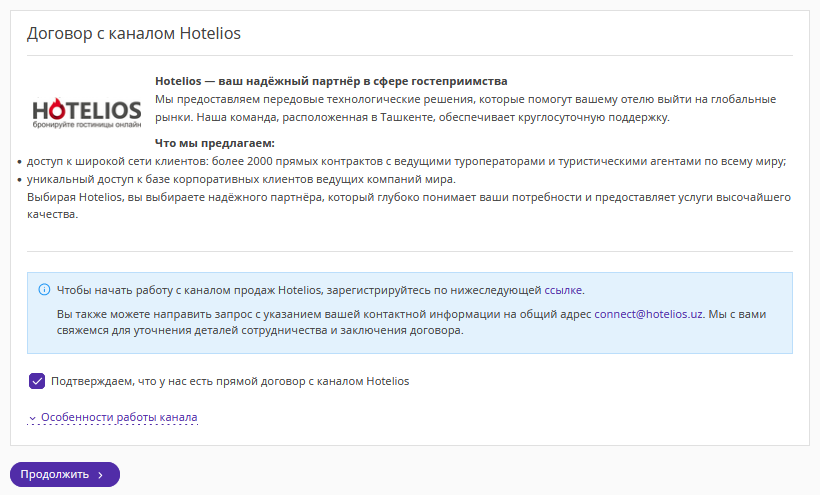The height and width of the screenshot is (495, 820).
Task: Click the bullet about 2000 direct contracts
Action: [406, 162]
